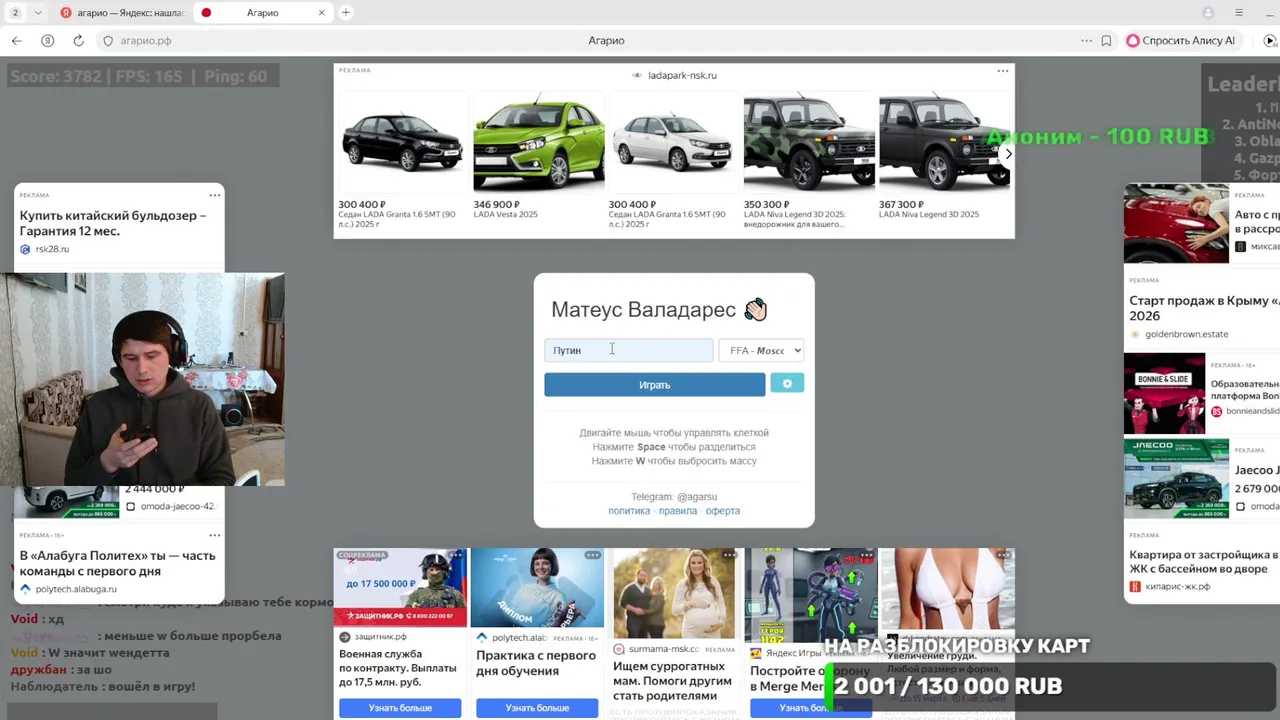This screenshot has width=1280, height=720.
Task: Open the 'правила' link
Action: click(678, 511)
